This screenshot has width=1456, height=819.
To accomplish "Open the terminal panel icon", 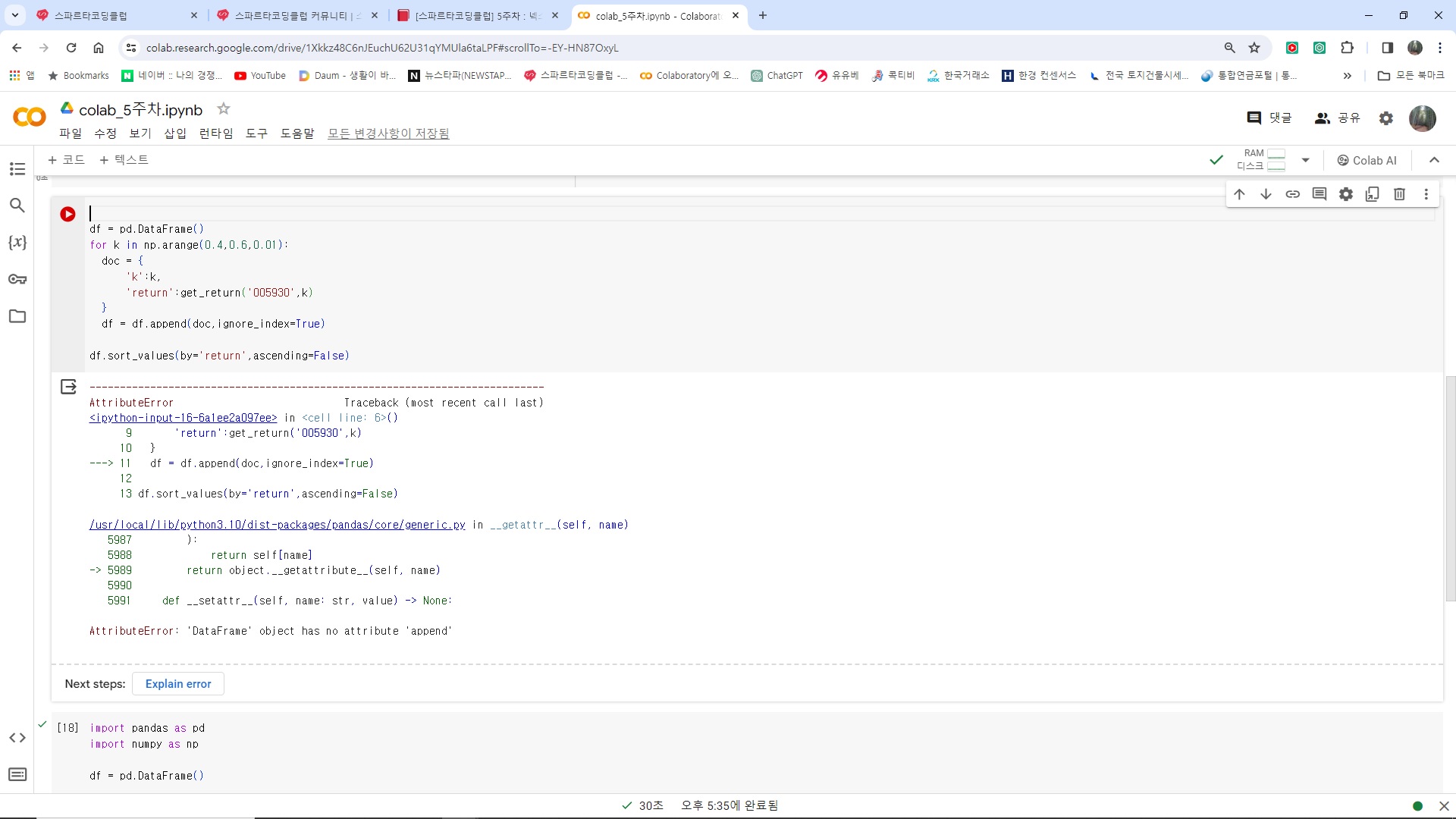I will click(17, 774).
